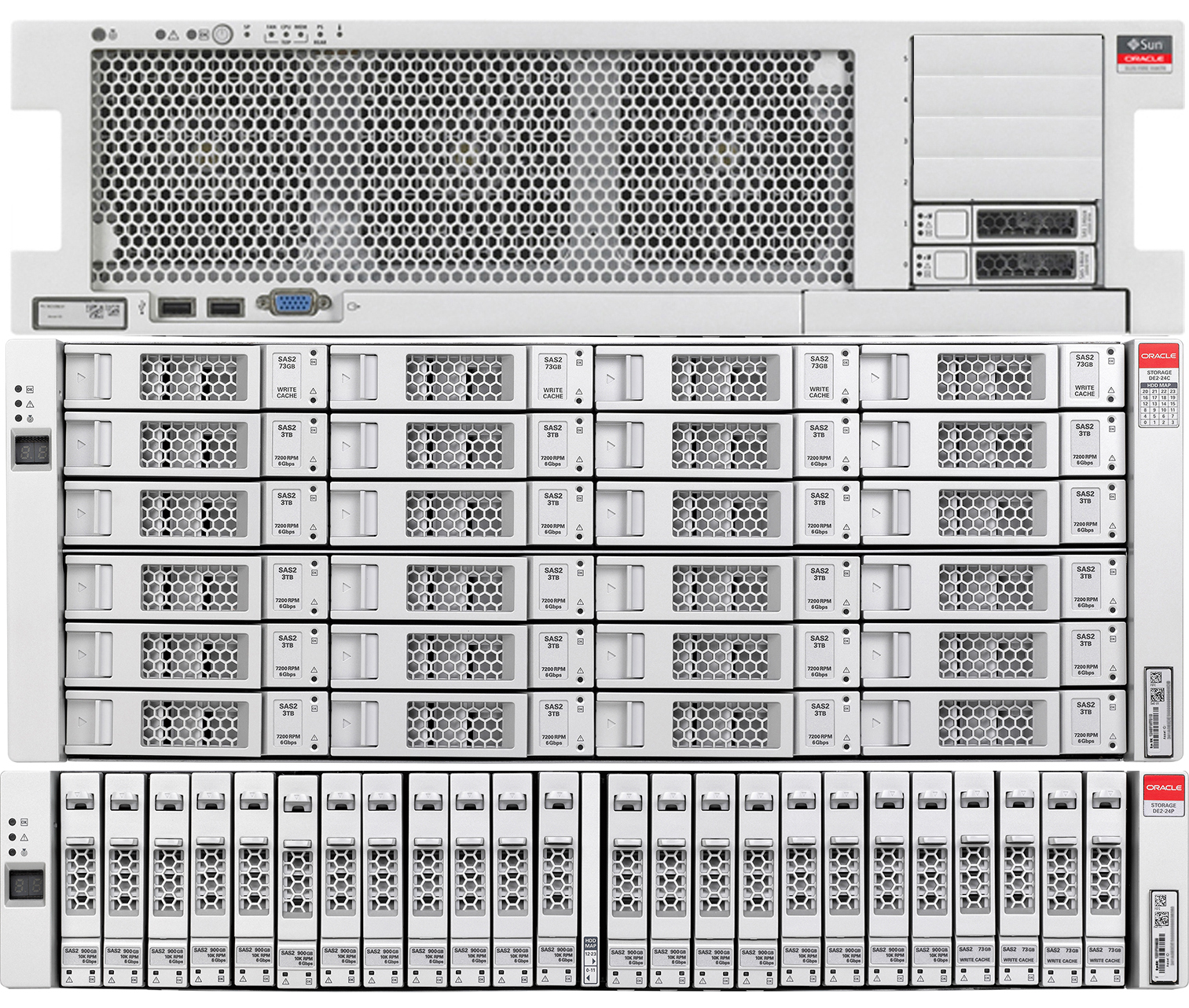The image size is (1189, 1008).
Task: Toggle the OK status LED on DE2-24C
Action: 17,388
